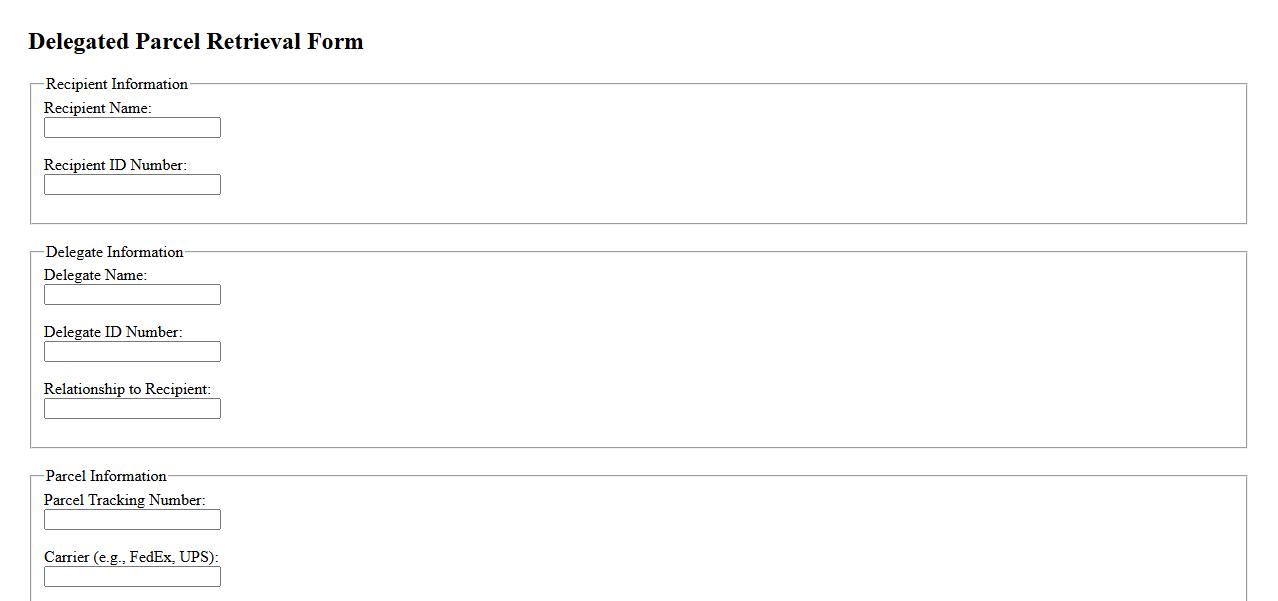Click the Recipient Name input field
This screenshot has height=601, width=1278.
pyautogui.click(x=132, y=128)
